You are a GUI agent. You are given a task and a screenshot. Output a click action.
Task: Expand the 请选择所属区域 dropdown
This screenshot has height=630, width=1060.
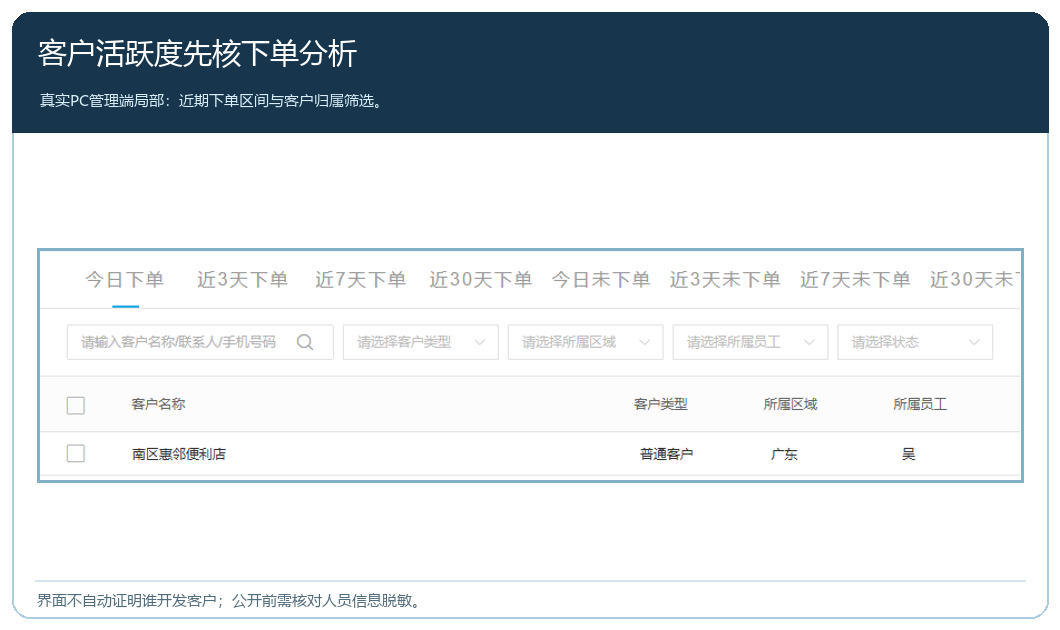[585, 342]
